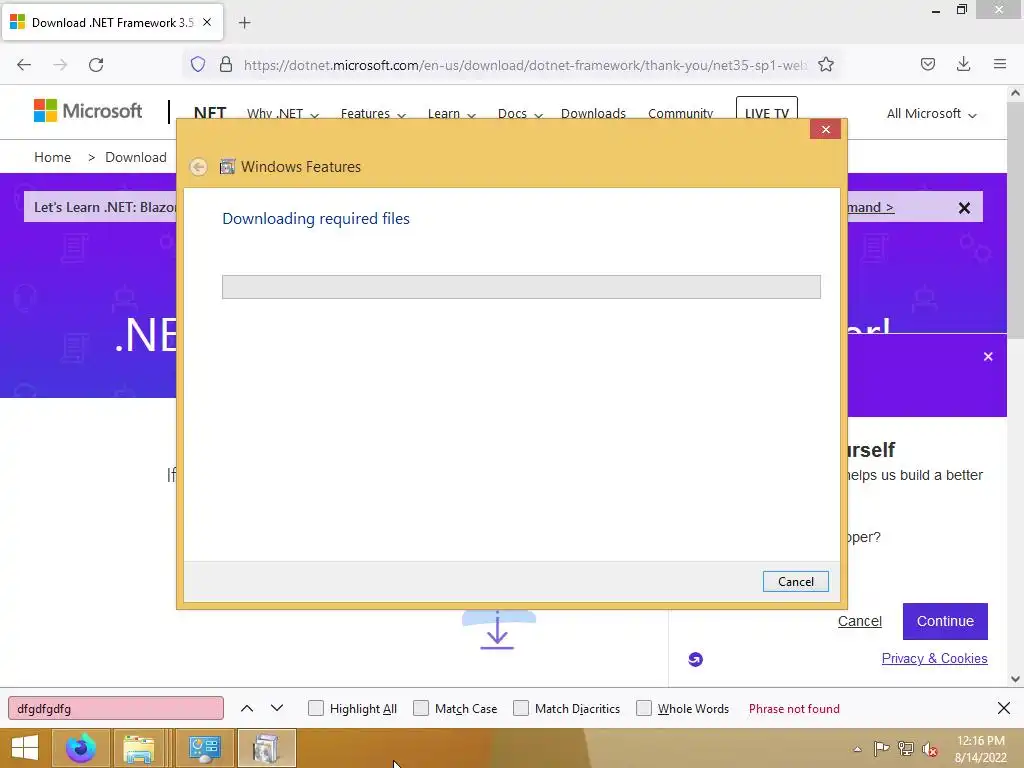Image resolution: width=1024 pixels, height=768 pixels.
Task: Expand the Learn dropdown
Action: [451, 114]
